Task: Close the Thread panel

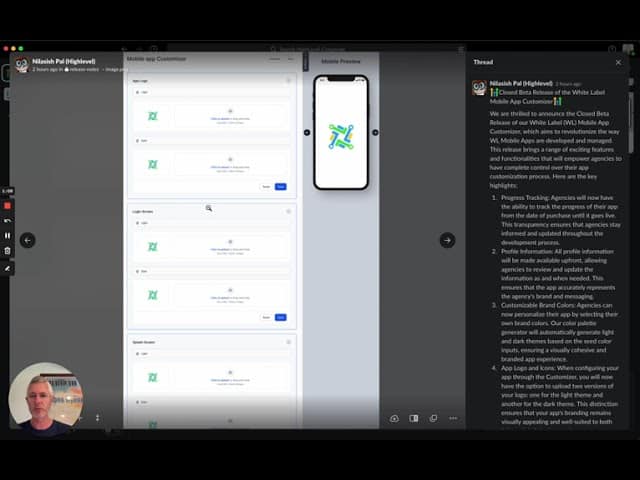Action: coord(618,62)
